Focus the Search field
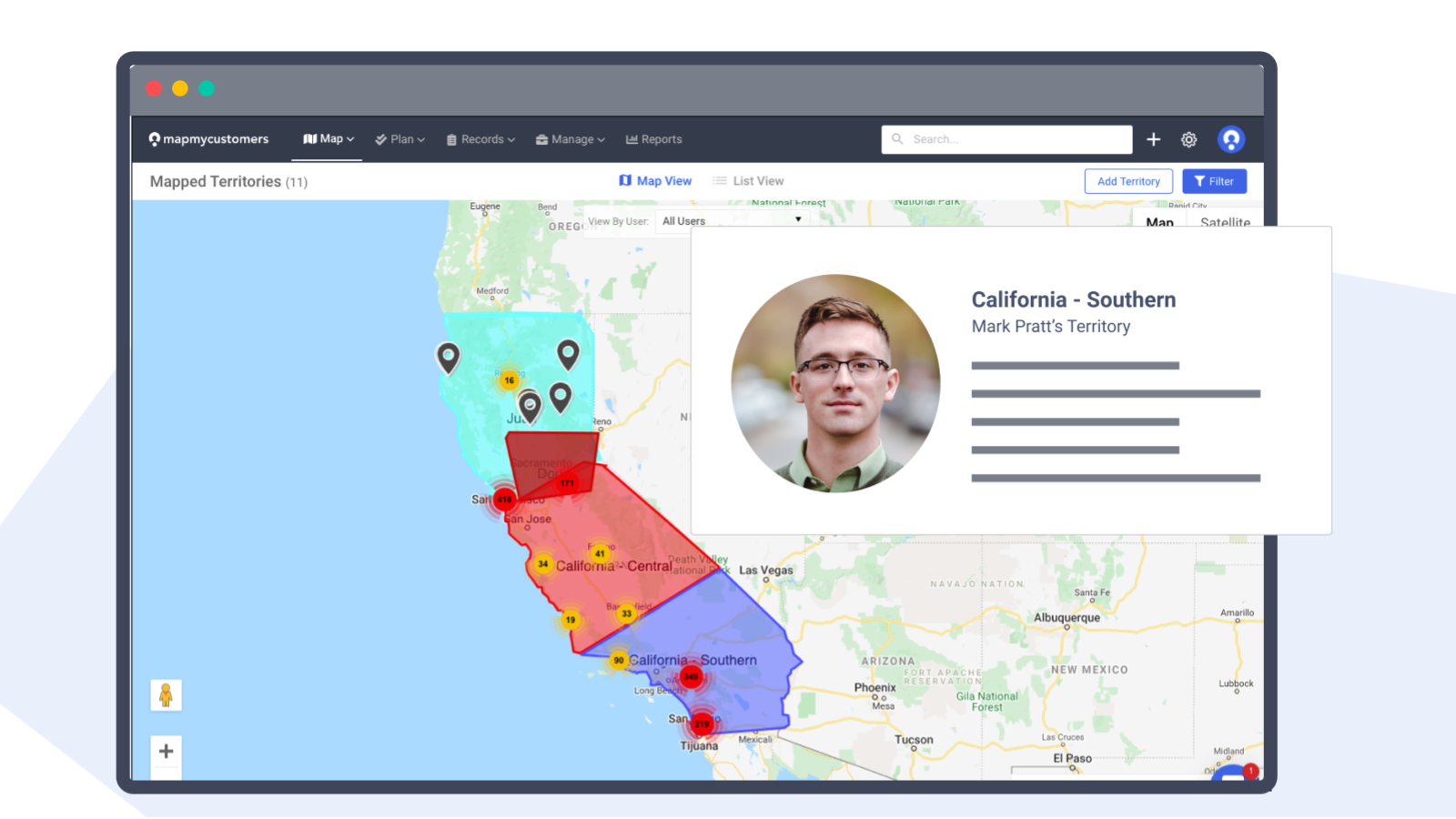 (x=1006, y=139)
